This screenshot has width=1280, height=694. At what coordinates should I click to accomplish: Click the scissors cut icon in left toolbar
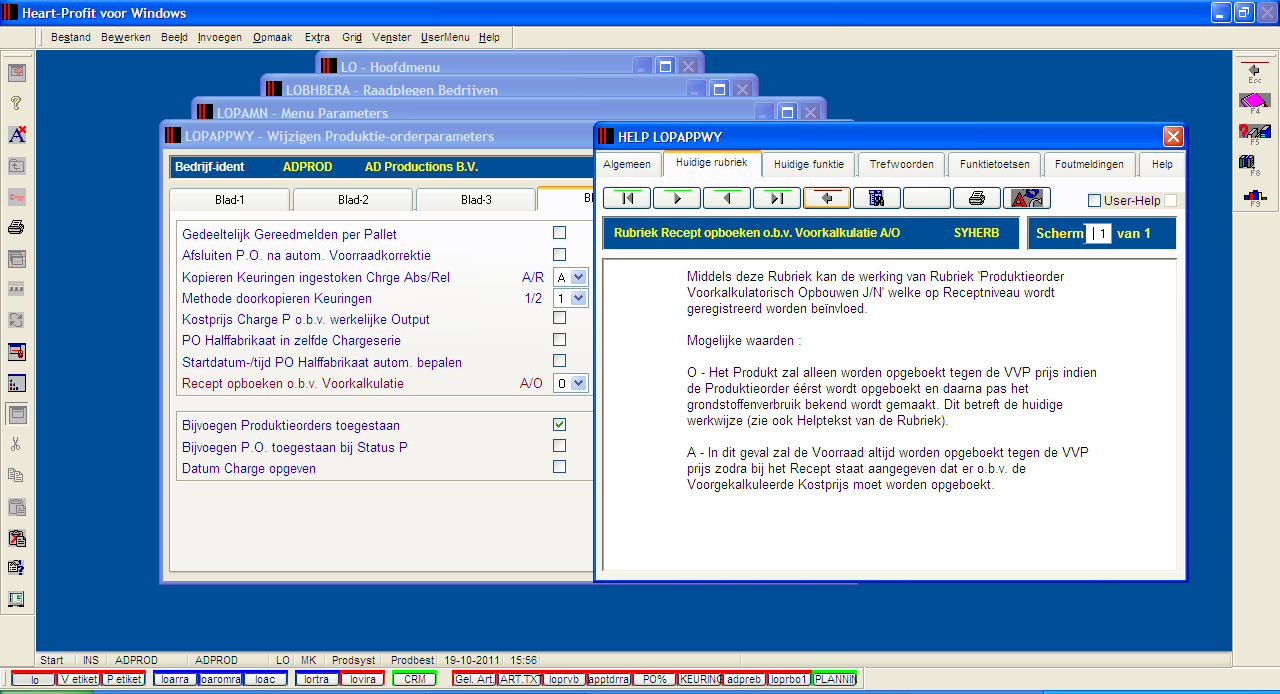[x=17, y=444]
